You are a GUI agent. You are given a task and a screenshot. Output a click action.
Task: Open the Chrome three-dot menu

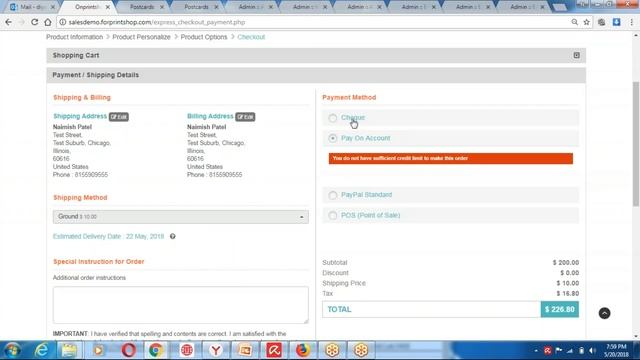coord(631,22)
